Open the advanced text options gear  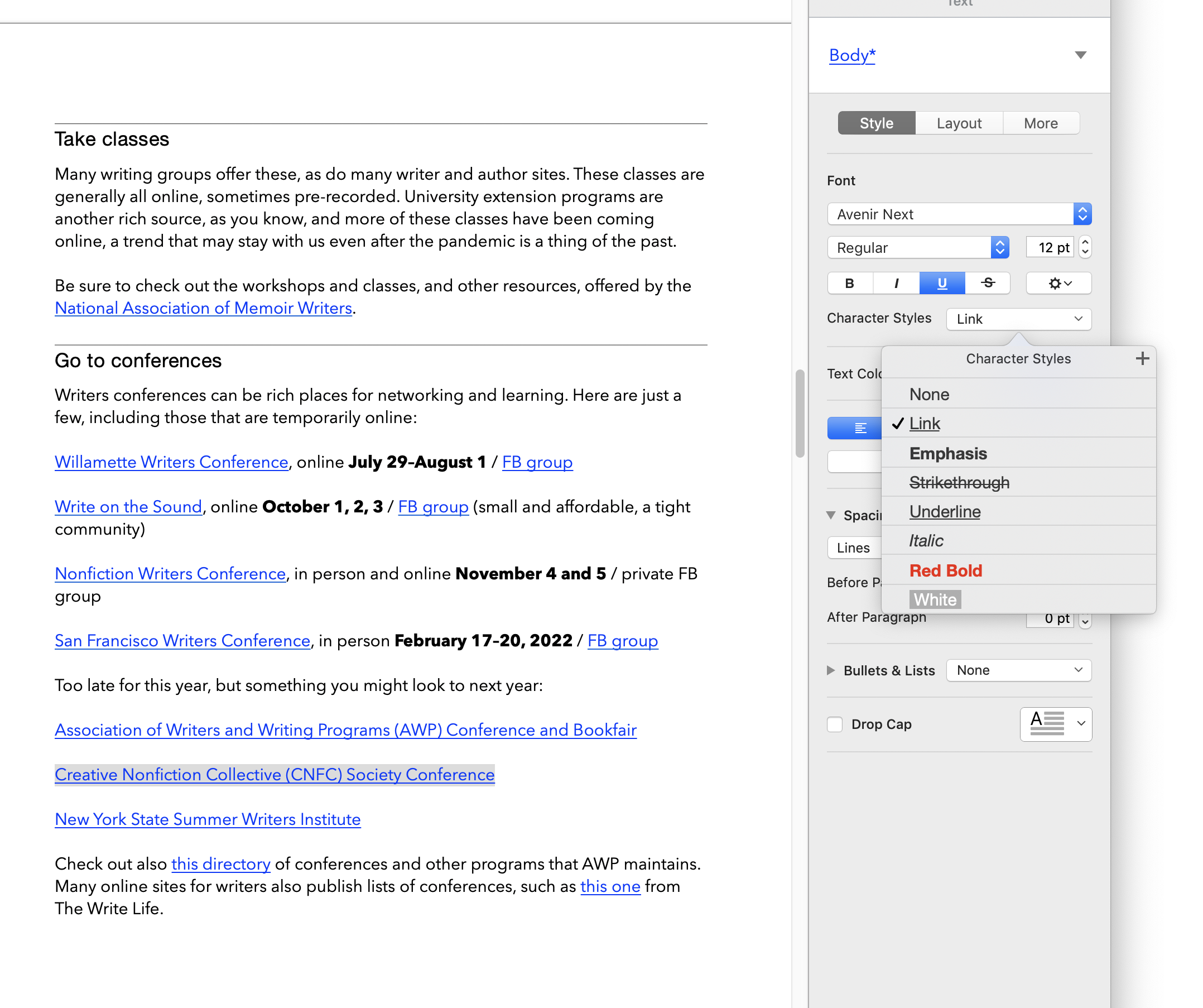[x=1058, y=282]
